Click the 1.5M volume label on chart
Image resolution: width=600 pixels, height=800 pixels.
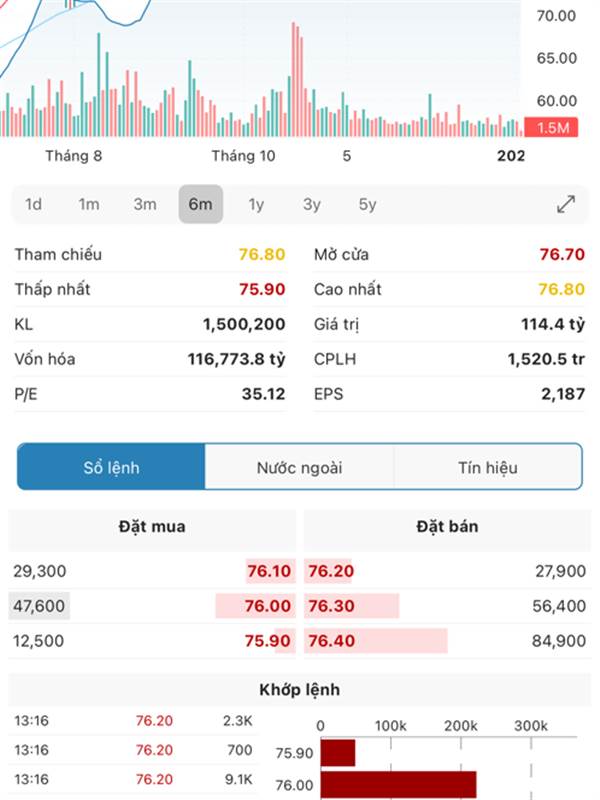click(553, 128)
